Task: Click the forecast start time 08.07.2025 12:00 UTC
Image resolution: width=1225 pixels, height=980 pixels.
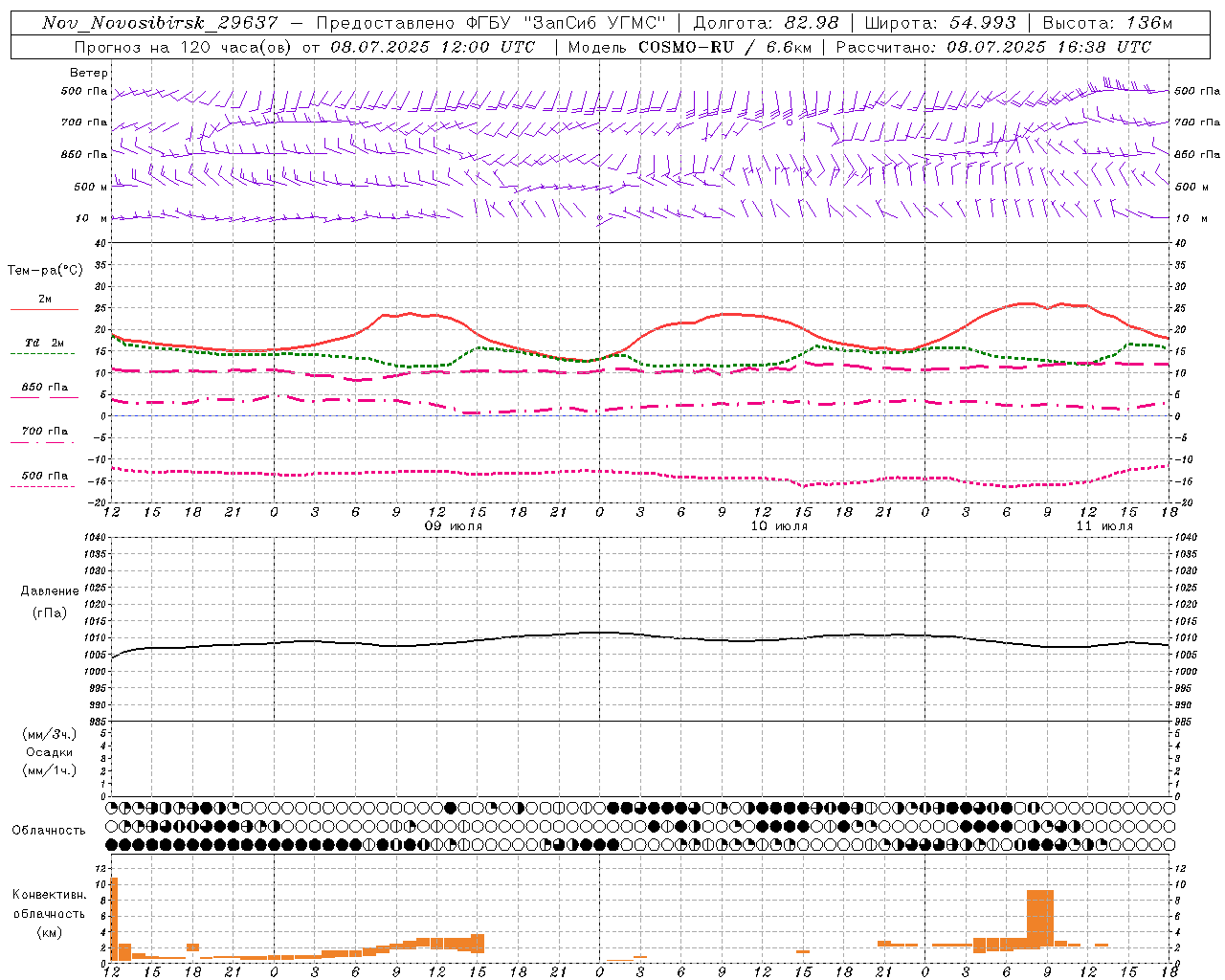Action: point(433,47)
